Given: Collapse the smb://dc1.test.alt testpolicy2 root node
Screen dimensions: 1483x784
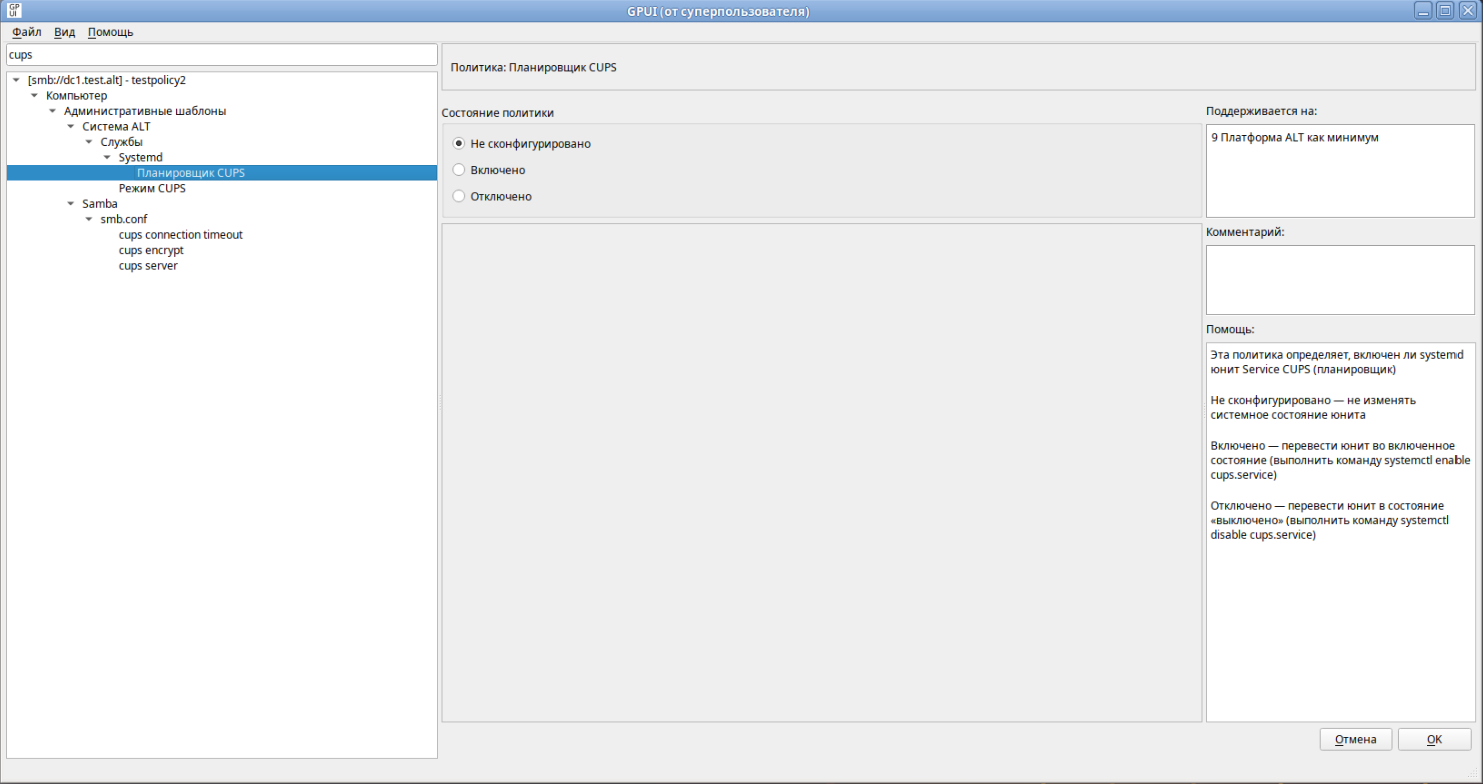Looking at the screenshot, I should click(x=17, y=80).
